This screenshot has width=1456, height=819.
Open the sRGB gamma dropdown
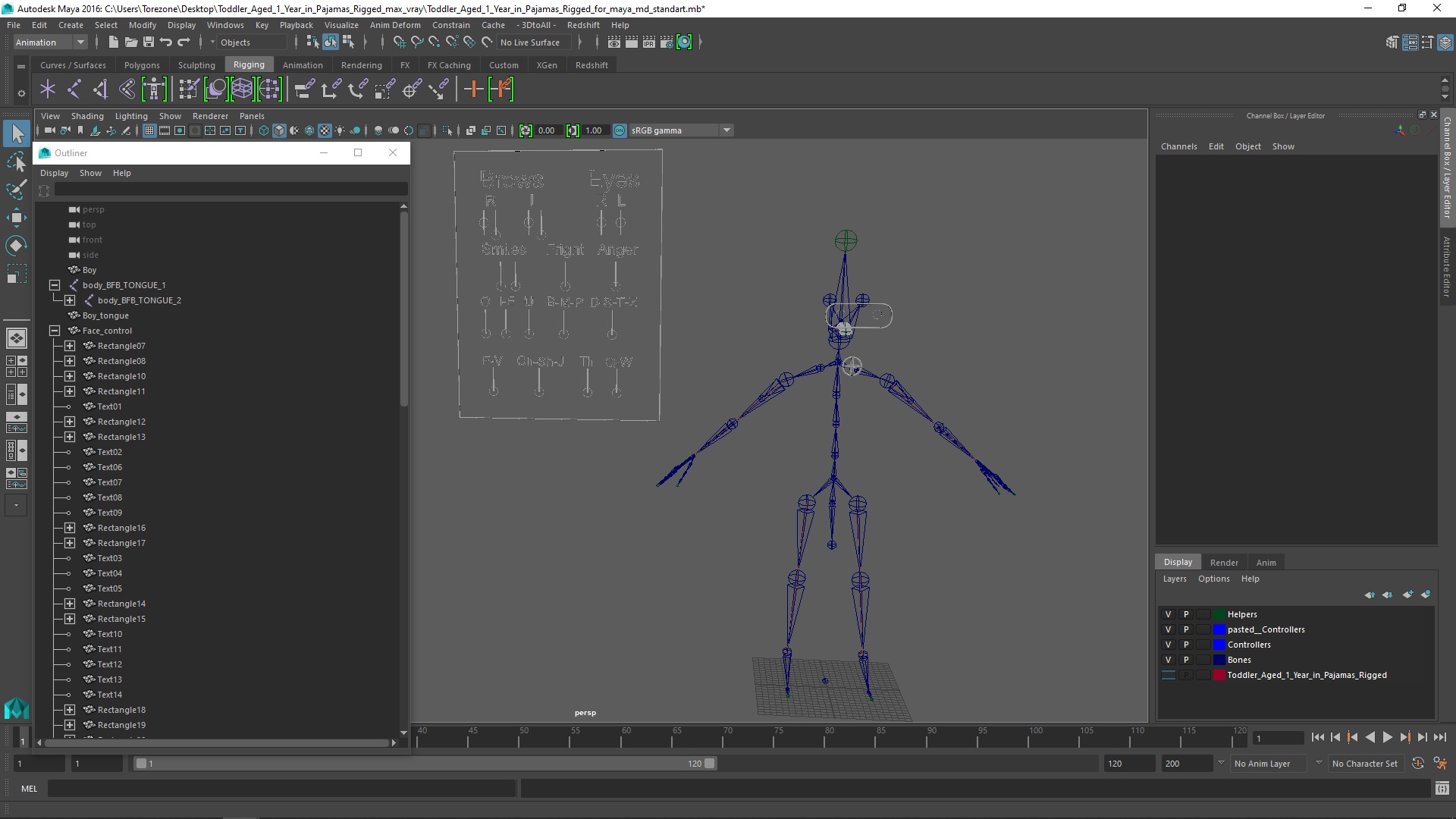[x=726, y=130]
